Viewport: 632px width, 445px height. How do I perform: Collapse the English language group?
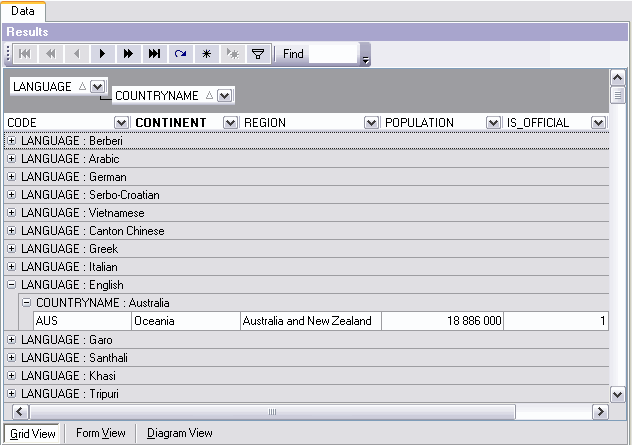[12, 285]
